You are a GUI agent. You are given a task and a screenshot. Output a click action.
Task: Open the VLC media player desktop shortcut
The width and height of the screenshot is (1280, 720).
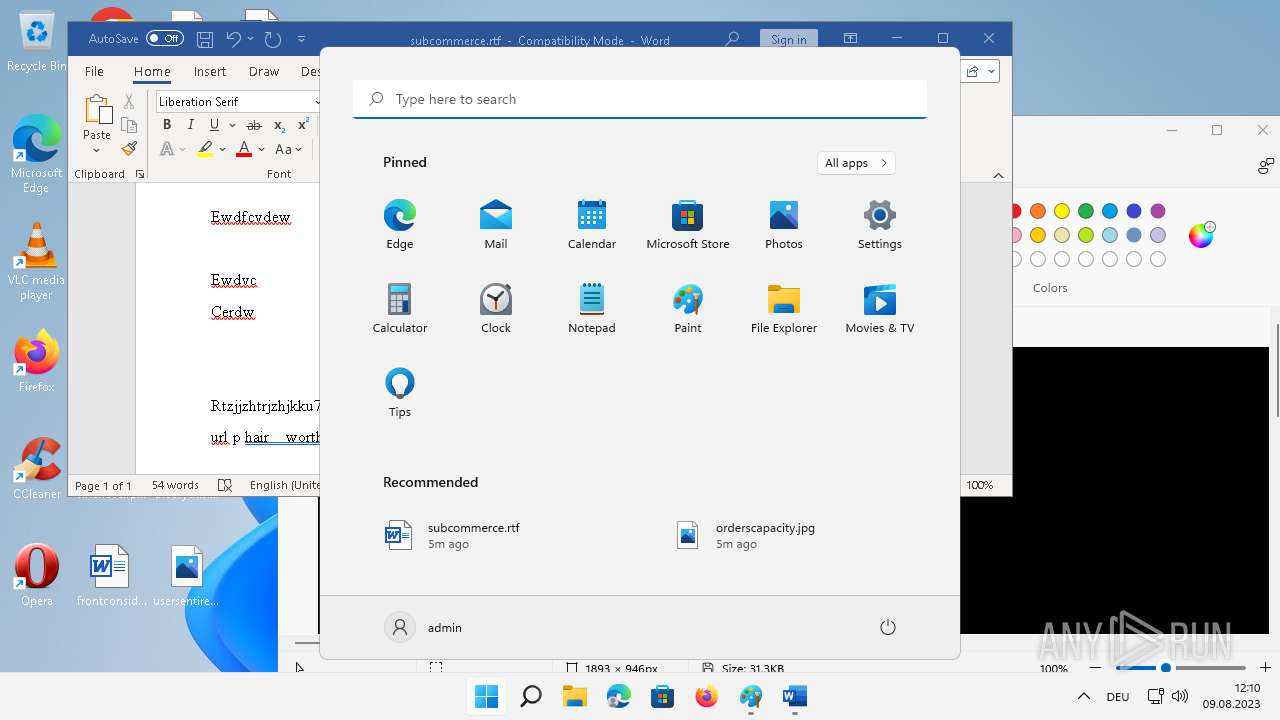click(x=36, y=262)
